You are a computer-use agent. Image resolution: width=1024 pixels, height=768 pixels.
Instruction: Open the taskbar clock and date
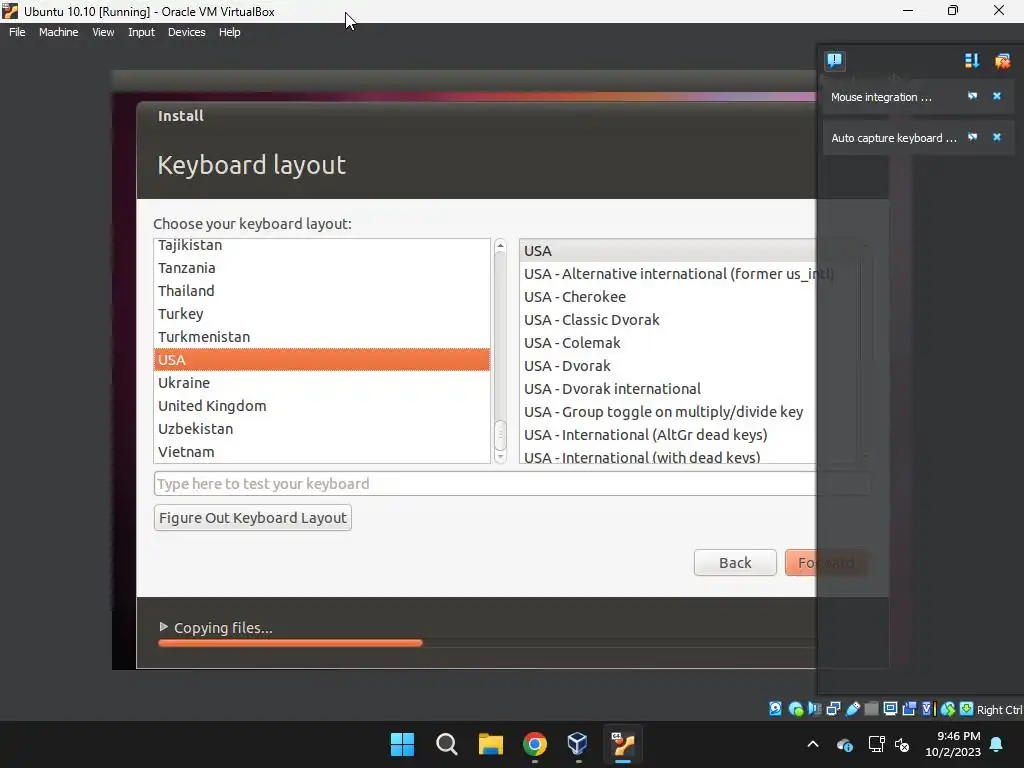pos(953,744)
